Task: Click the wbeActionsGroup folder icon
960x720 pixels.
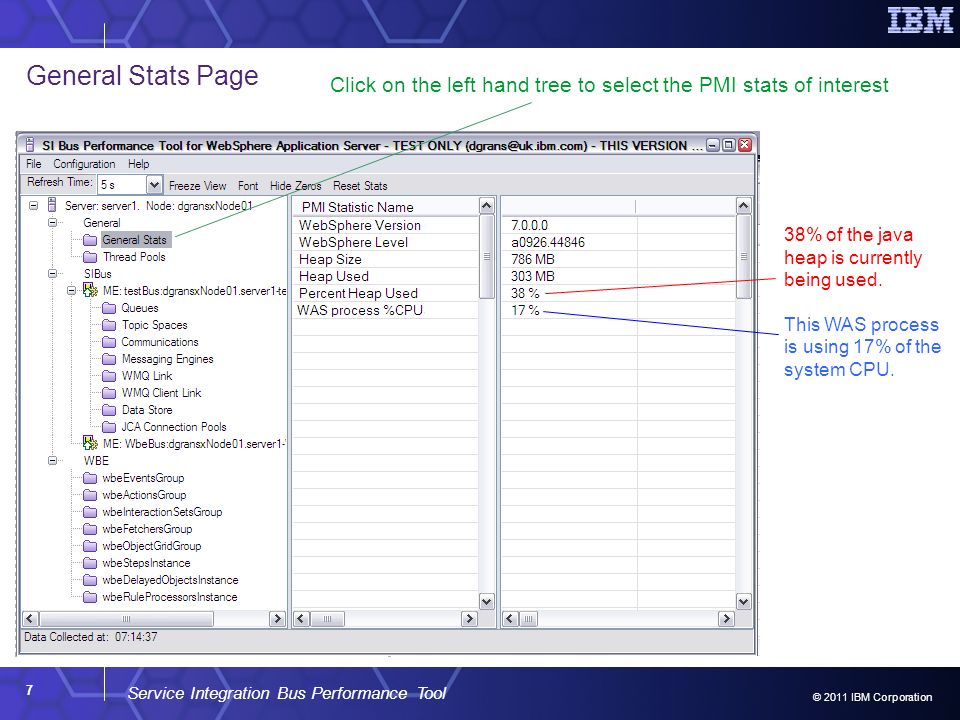Action: click(x=90, y=495)
